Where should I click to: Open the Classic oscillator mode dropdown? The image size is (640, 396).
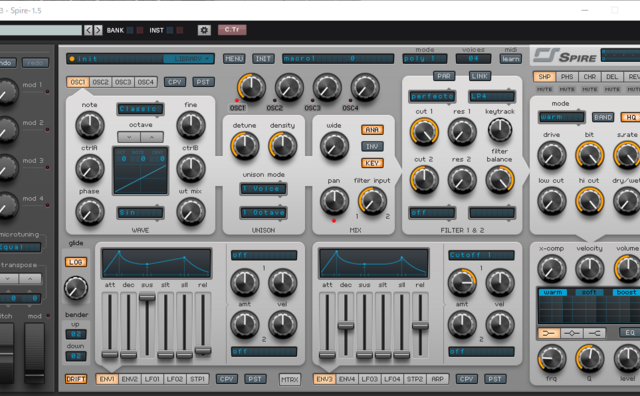140,109
